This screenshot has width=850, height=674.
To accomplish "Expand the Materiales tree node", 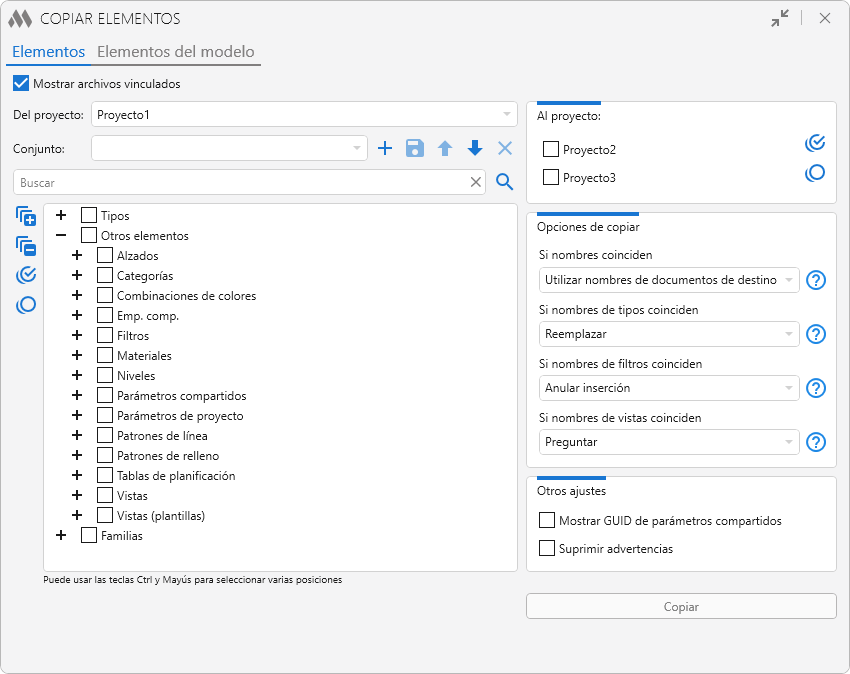I will point(77,355).
